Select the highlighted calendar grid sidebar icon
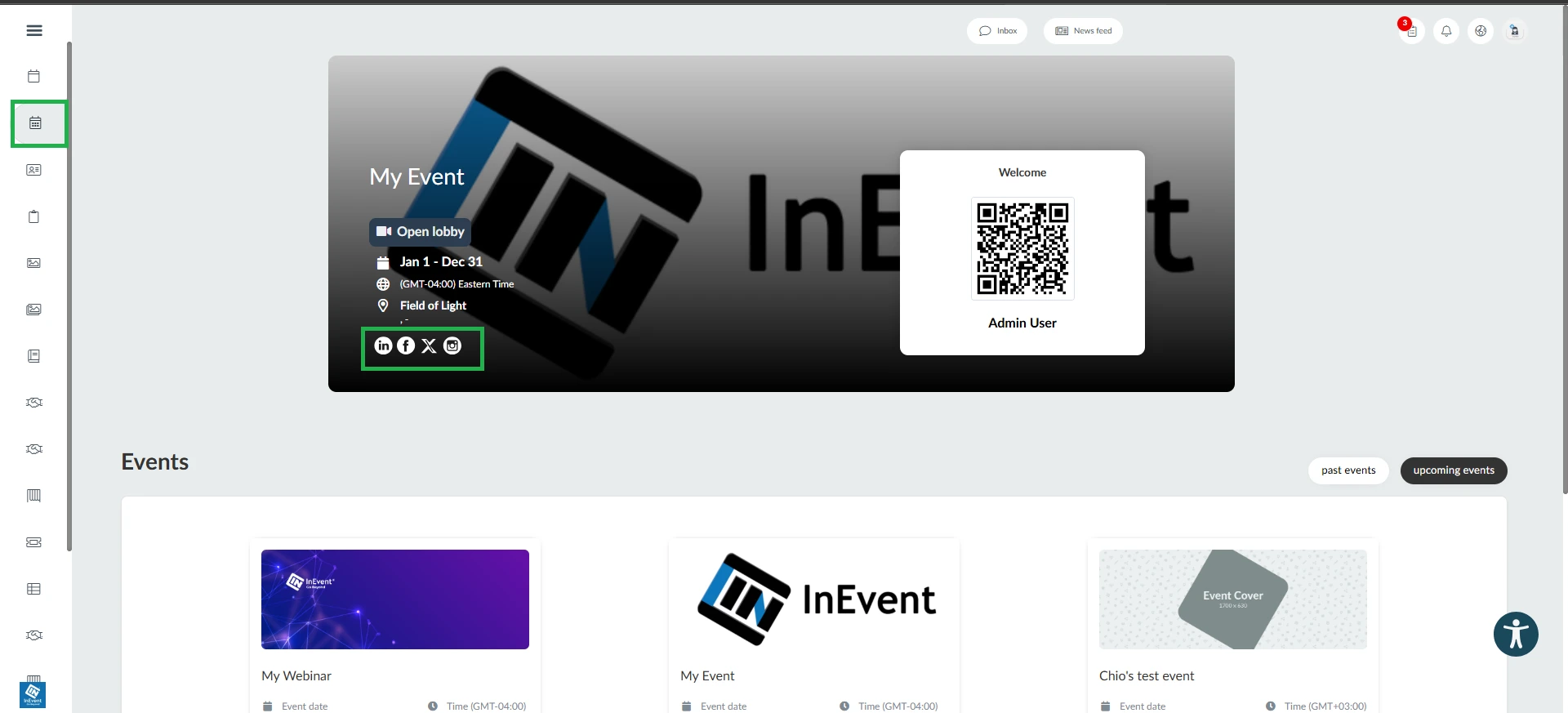Image resolution: width=1568 pixels, height=713 pixels. [35, 123]
